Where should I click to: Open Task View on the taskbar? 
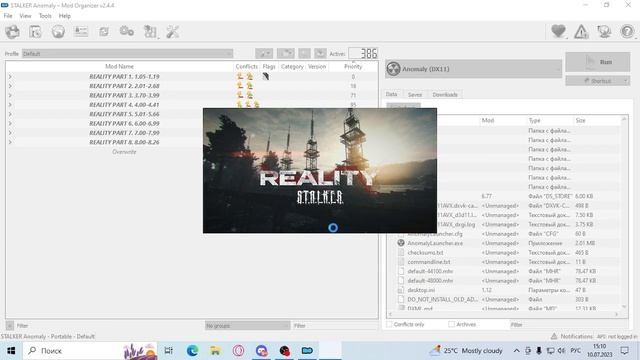tap(169, 351)
